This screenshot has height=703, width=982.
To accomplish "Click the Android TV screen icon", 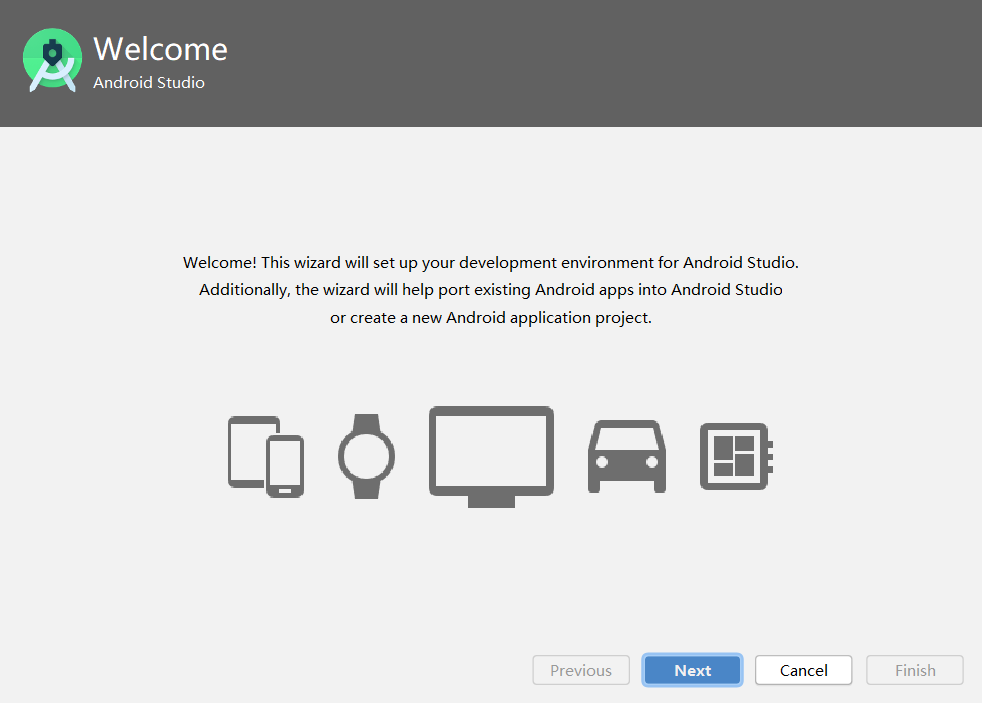I will (492, 456).
